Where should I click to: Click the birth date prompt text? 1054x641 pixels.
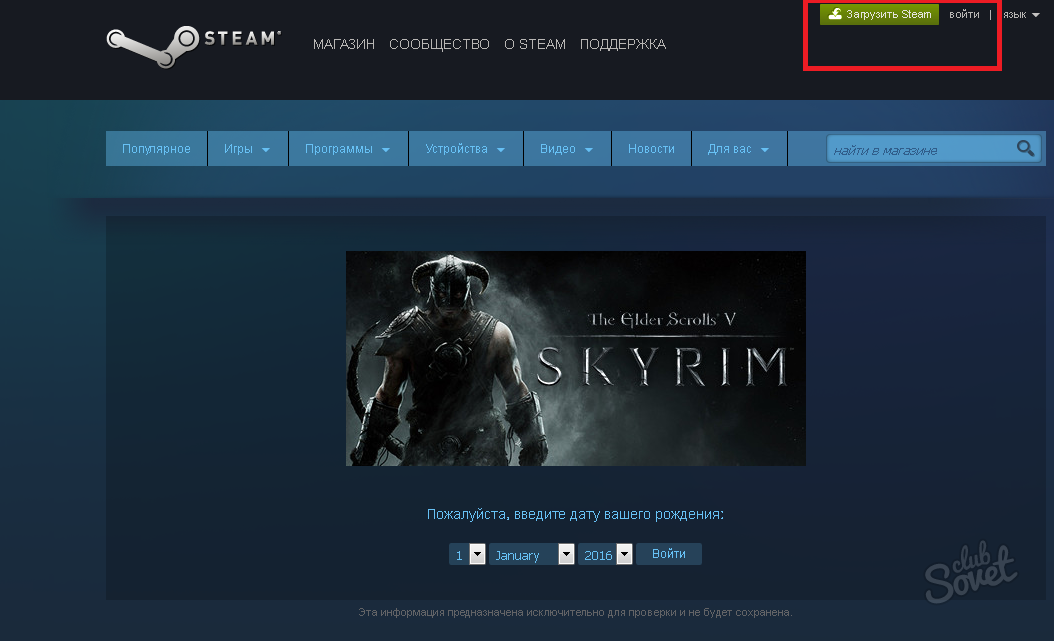point(575,514)
